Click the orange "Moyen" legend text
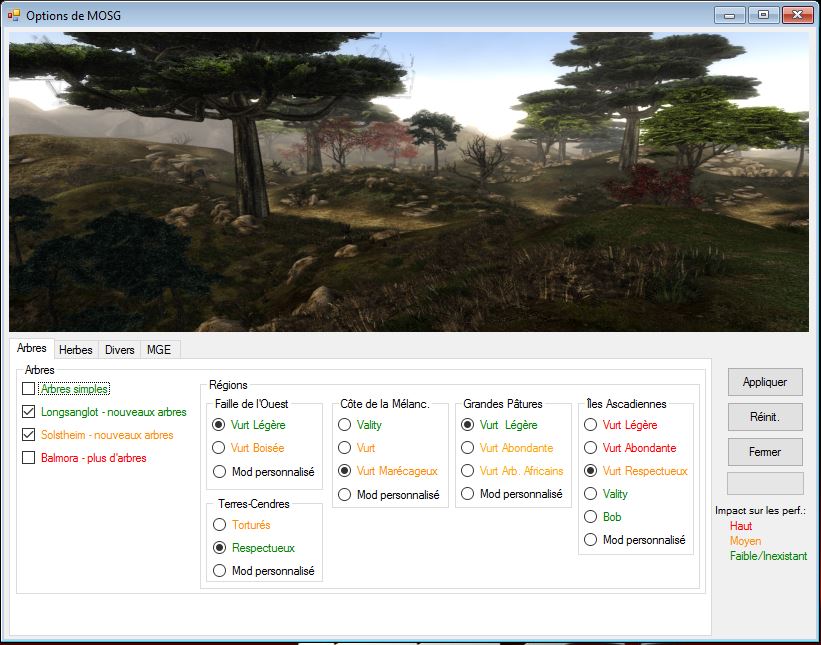821x645 pixels. [x=746, y=541]
